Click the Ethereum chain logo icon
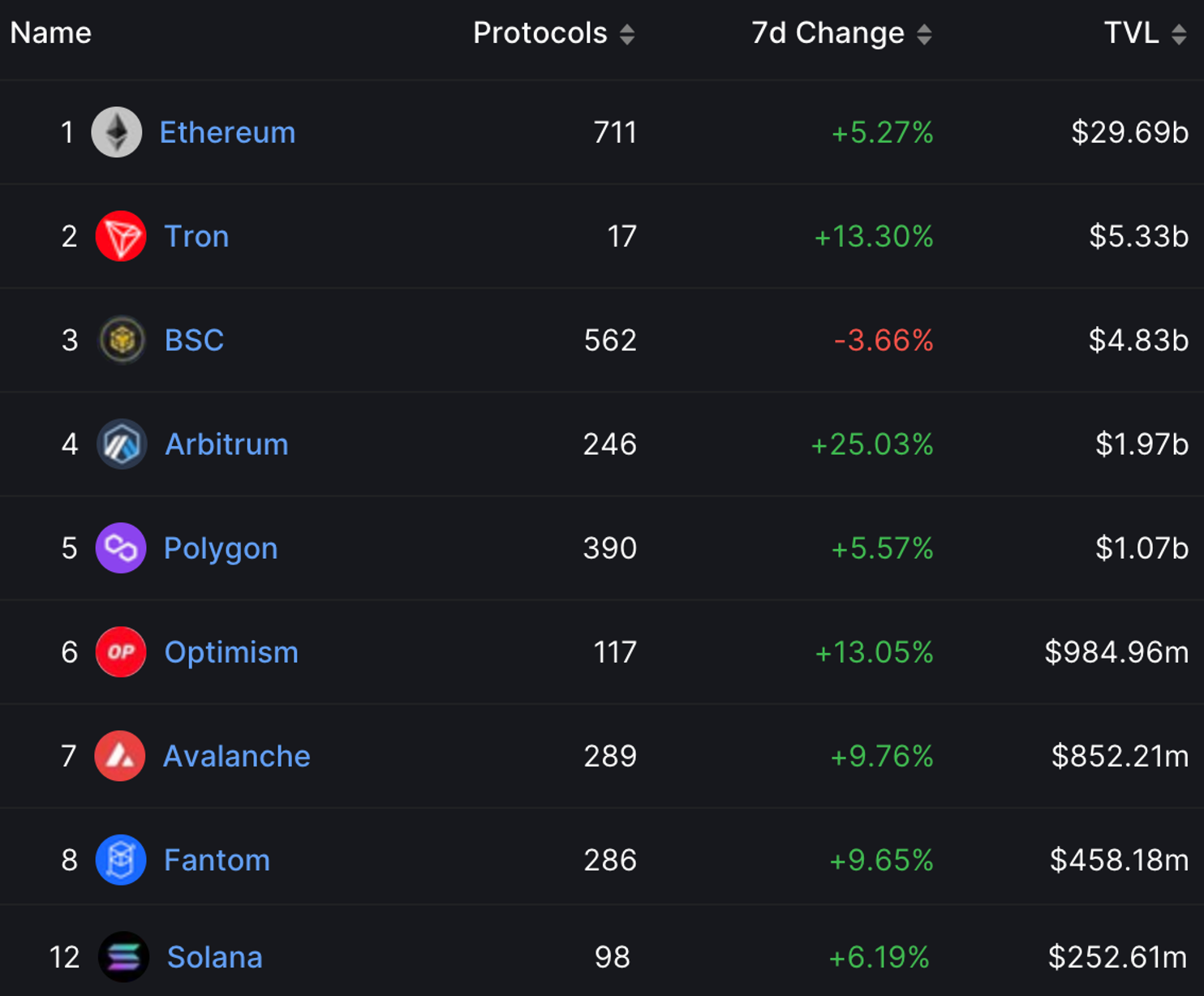The width and height of the screenshot is (1204, 996). (x=117, y=132)
